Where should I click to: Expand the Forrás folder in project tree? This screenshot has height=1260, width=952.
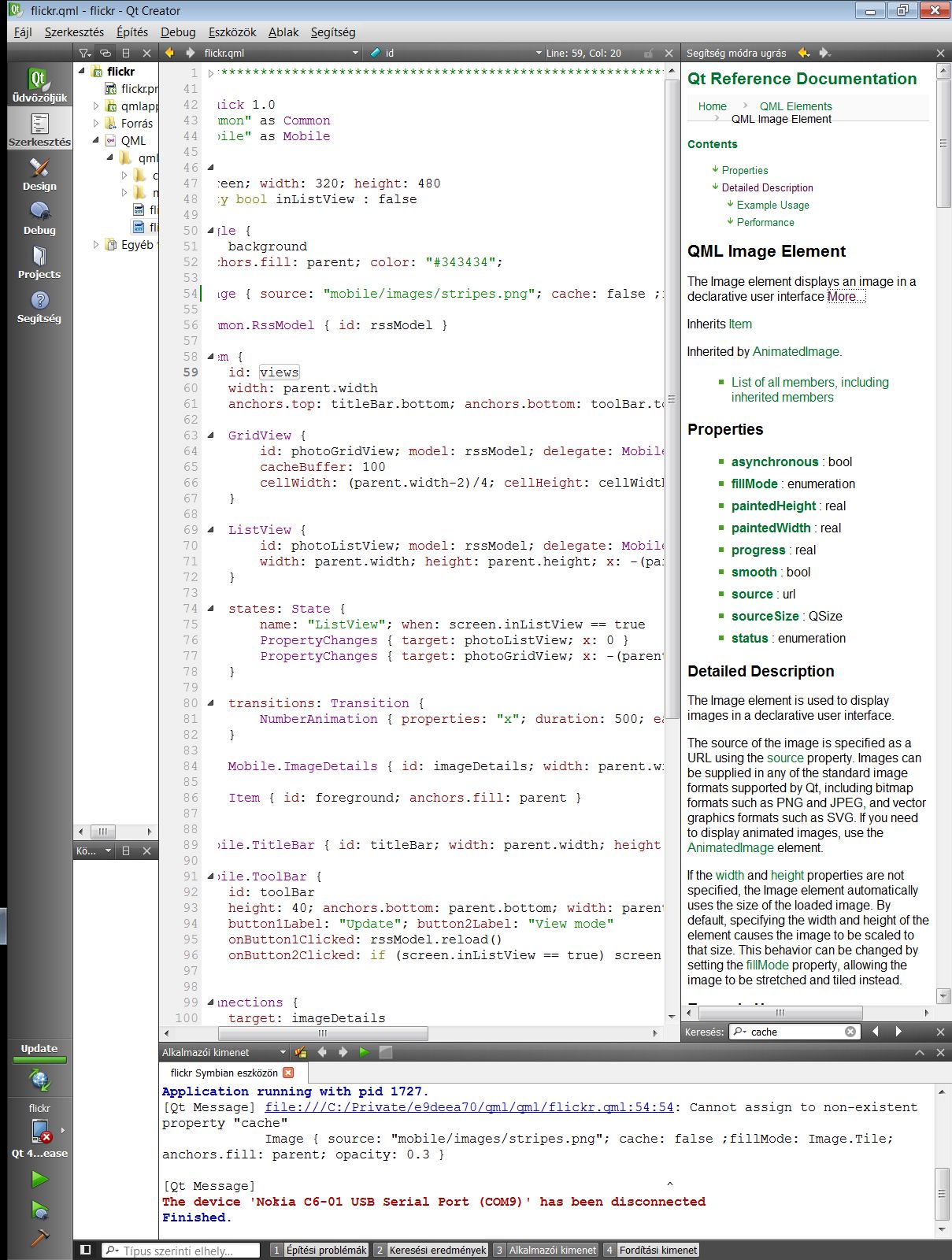pos(96,124)
